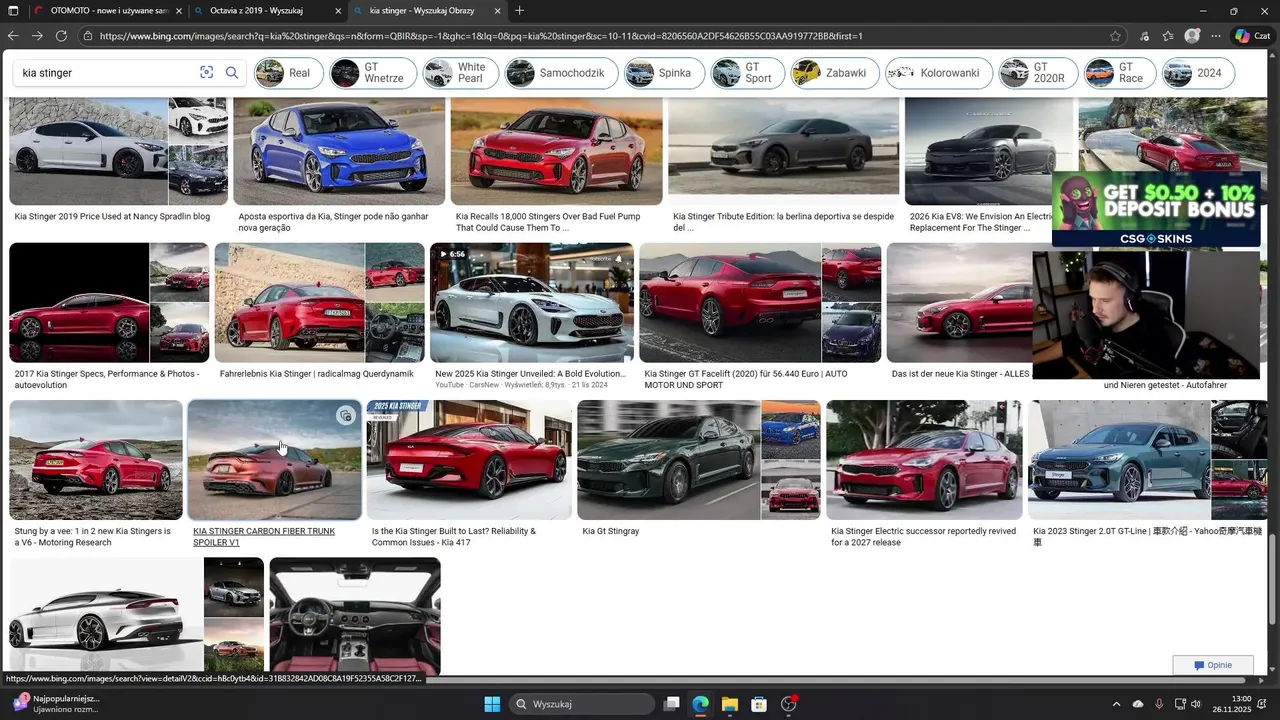
Task: Open the browser settings and more menu
Action: [x=1216, y=36]
